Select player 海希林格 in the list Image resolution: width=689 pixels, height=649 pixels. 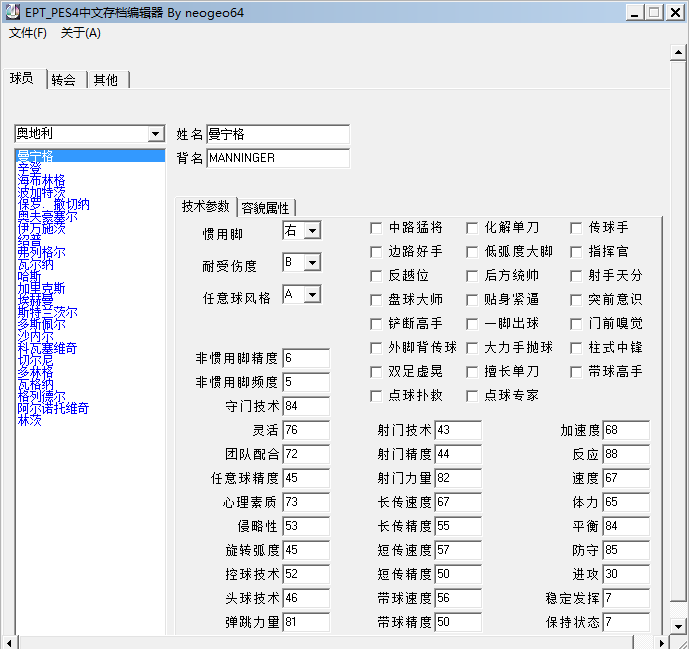[x=42, y=181]
